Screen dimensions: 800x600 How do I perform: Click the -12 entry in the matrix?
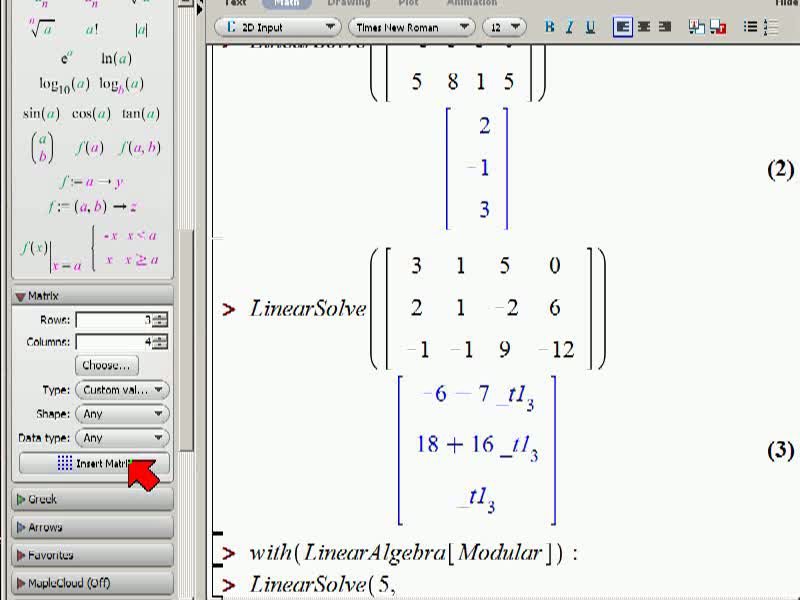557,350
